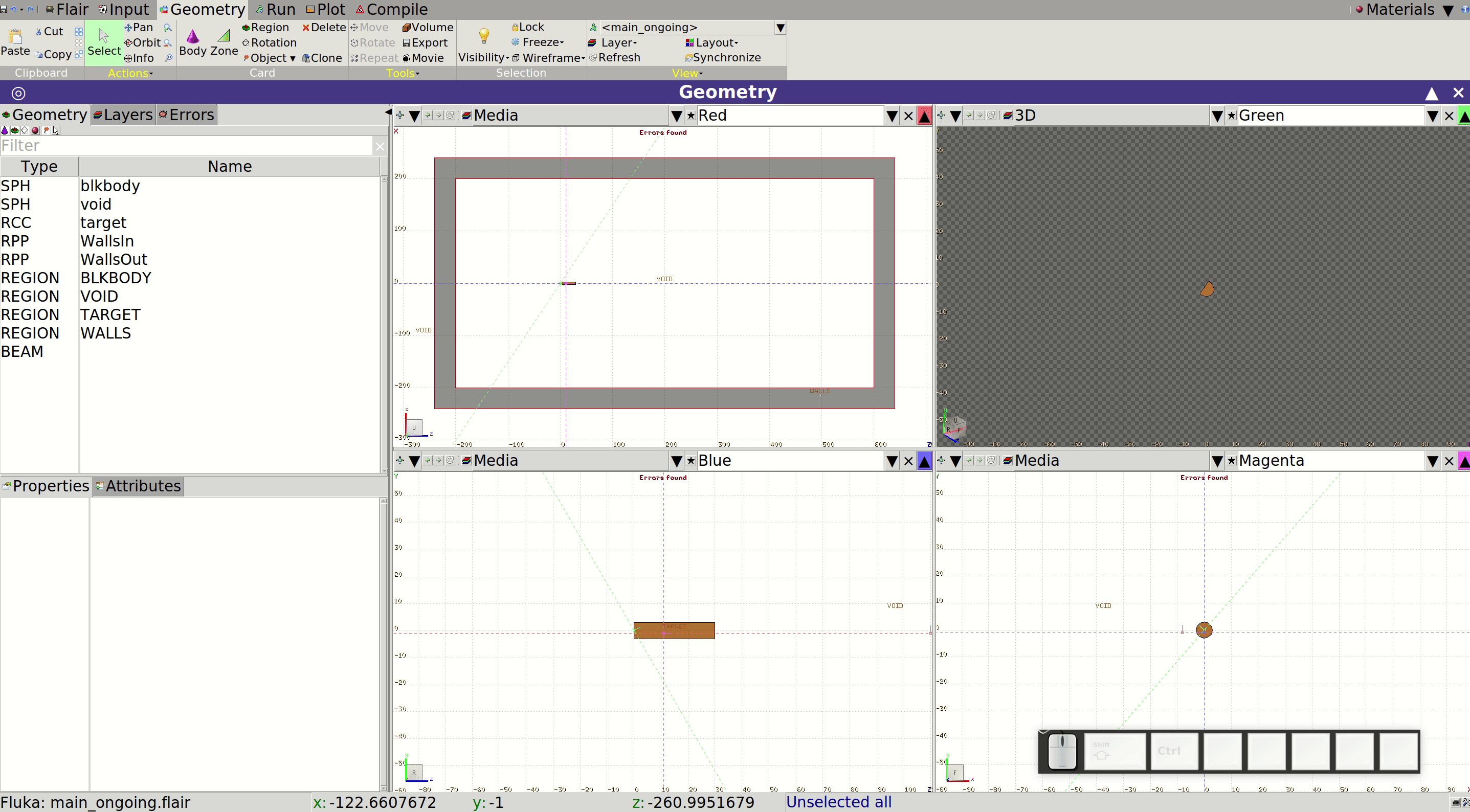Click the Cut scissors tool
The height and width of the screenshot is (812, 1470).
tap(49, 31)
